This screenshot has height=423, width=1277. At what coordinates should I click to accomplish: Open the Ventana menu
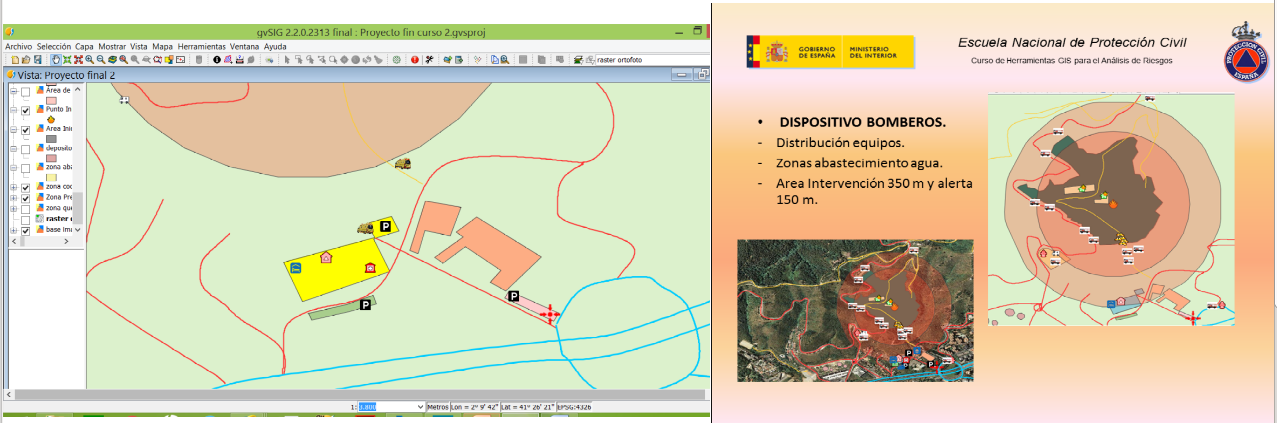point(244,46)
